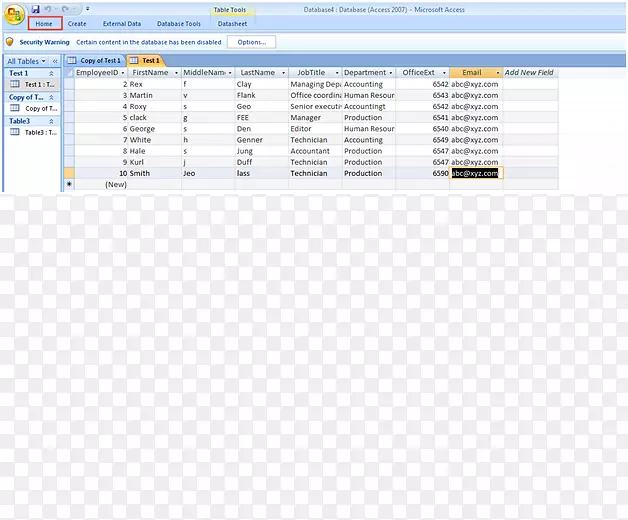The height and width of the screenshot is (520, 628).
Task: Open the Customize Quick Access Toolbar dropdown
Action: point(87,9)
